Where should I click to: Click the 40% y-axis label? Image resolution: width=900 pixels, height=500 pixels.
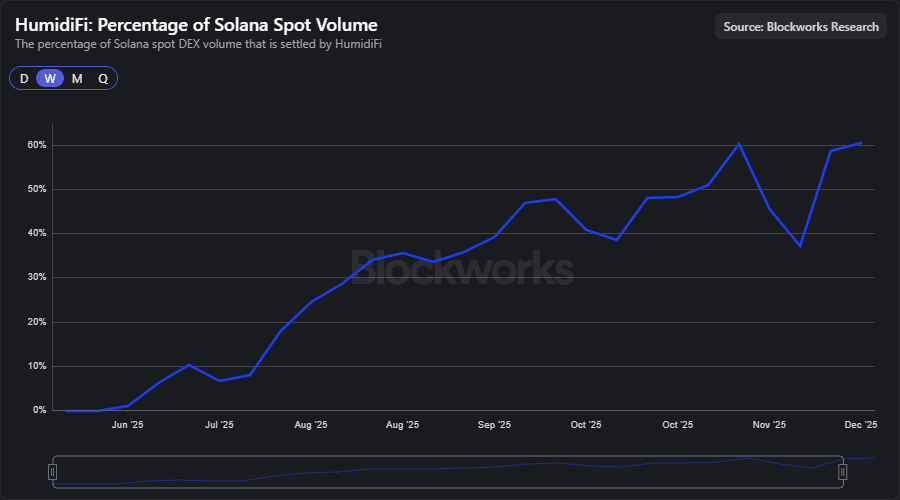point(37,233)
